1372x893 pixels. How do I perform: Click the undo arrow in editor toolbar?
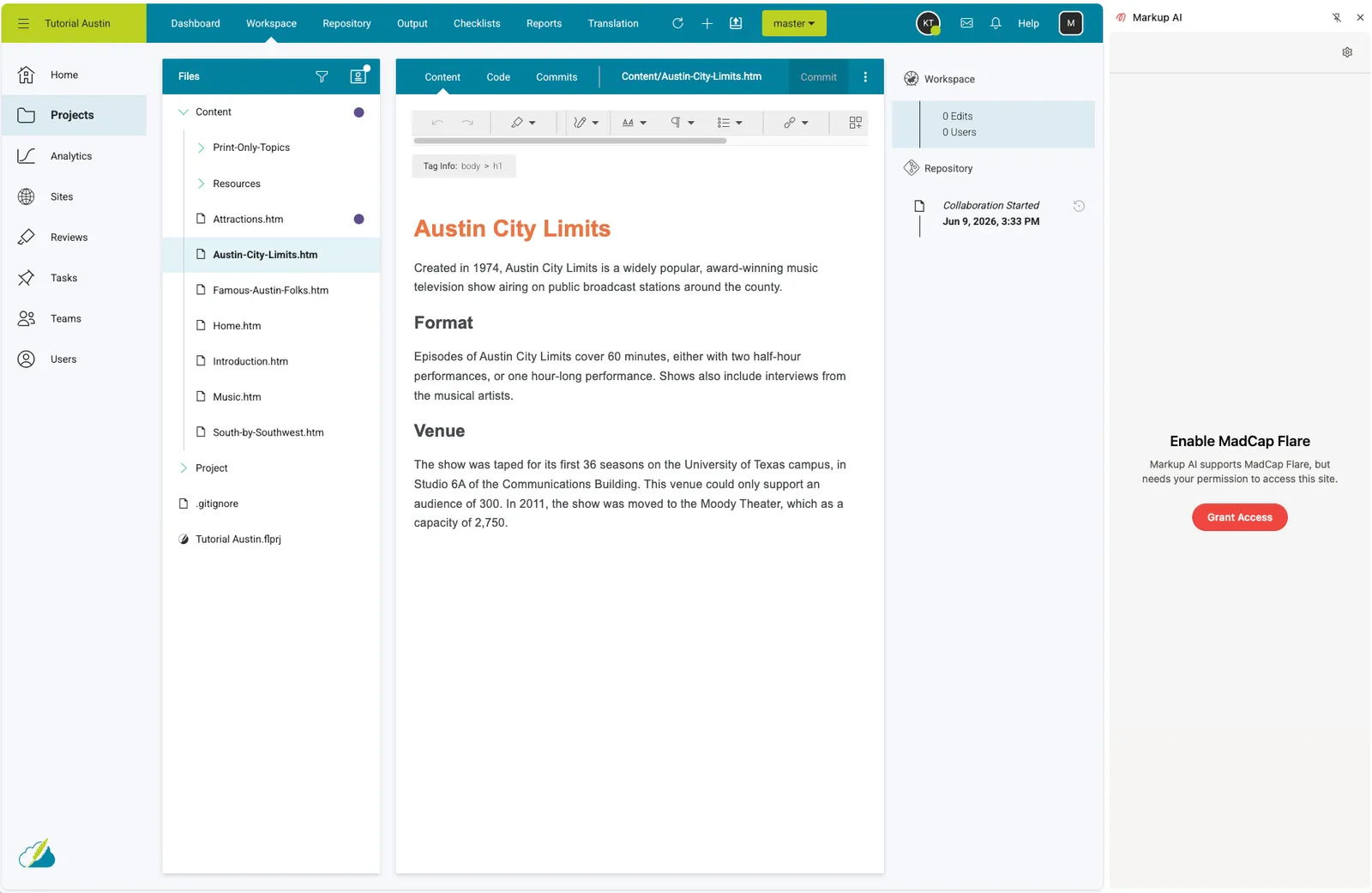437,123
